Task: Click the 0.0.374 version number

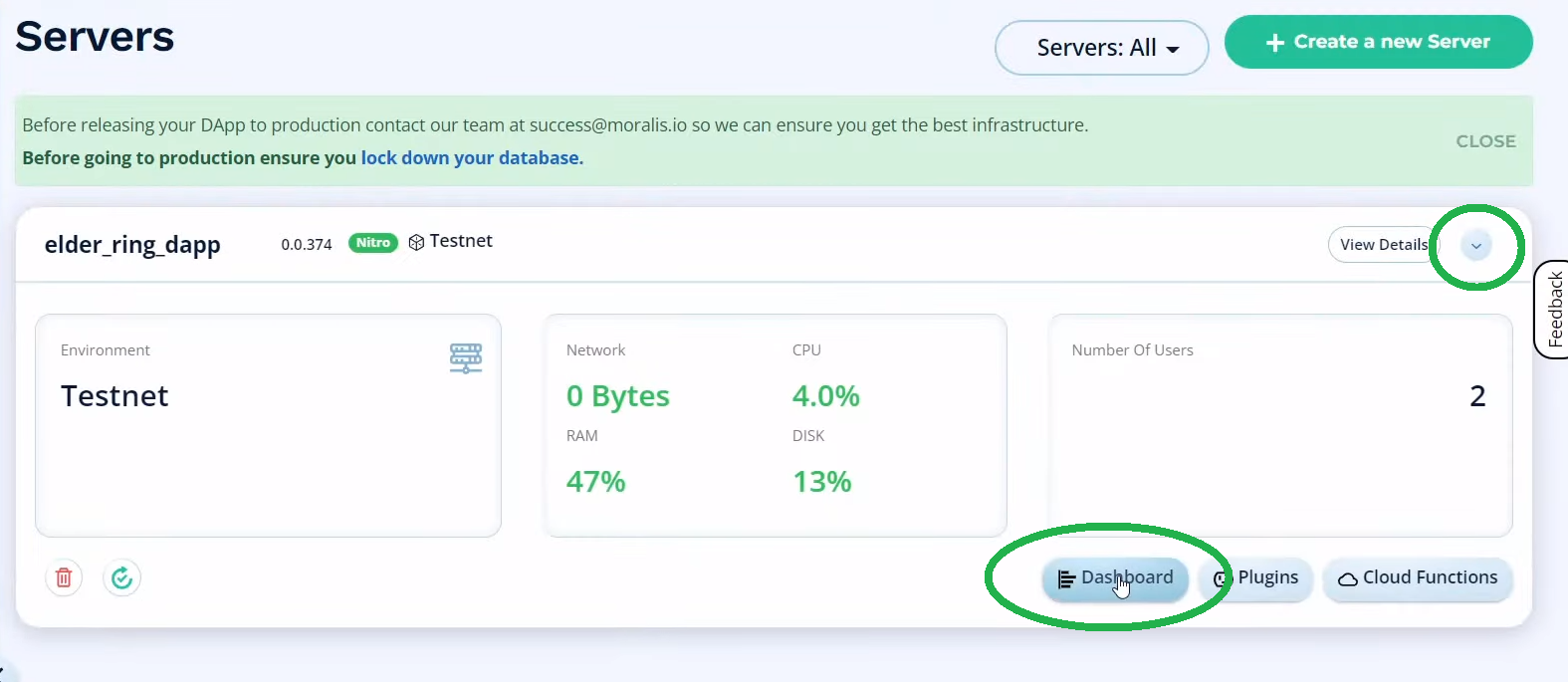Action: [x=307, y=245]
